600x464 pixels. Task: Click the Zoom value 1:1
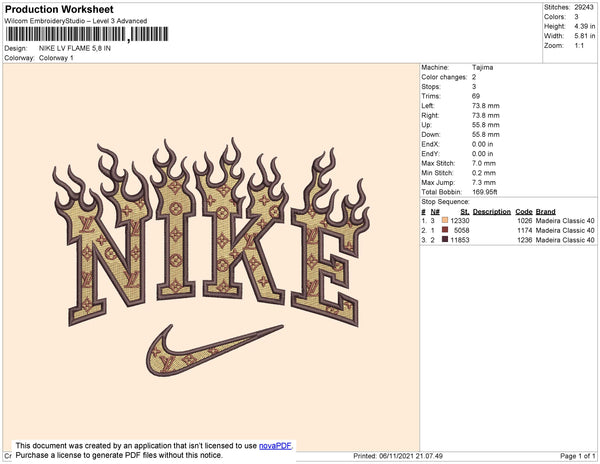[x=579, y=46]
